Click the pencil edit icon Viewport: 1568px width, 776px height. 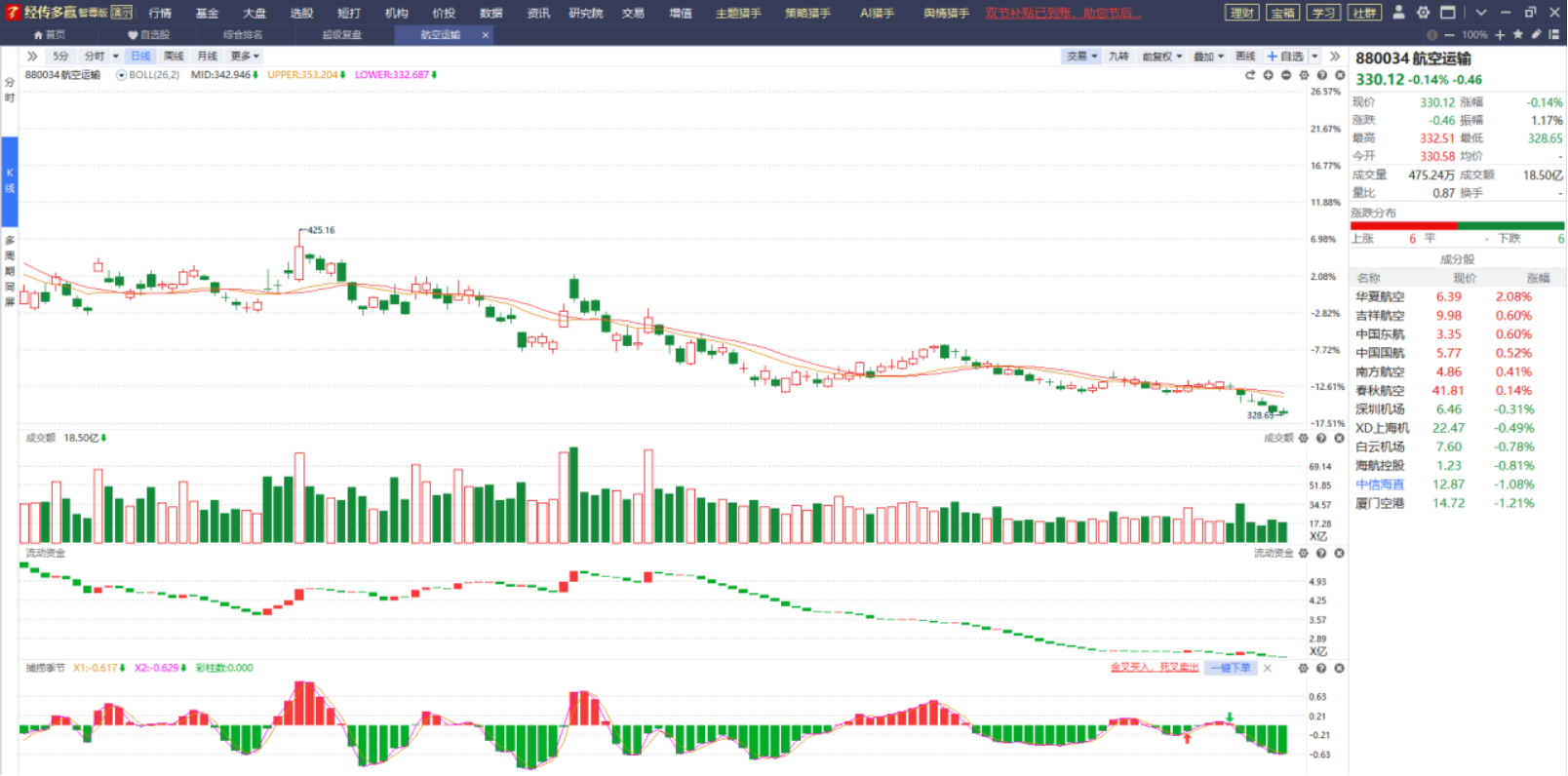pyautogui.click(x=1537, y=34)
